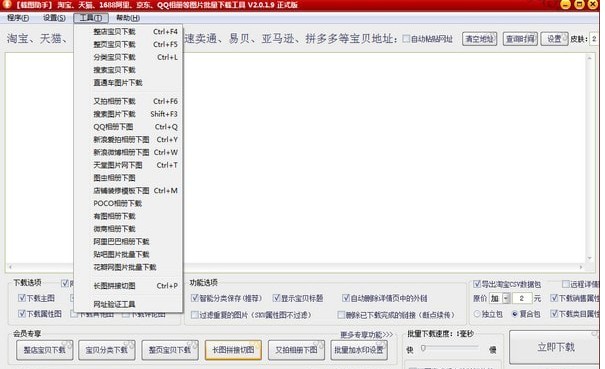Click the 清空地址 button

480,39
